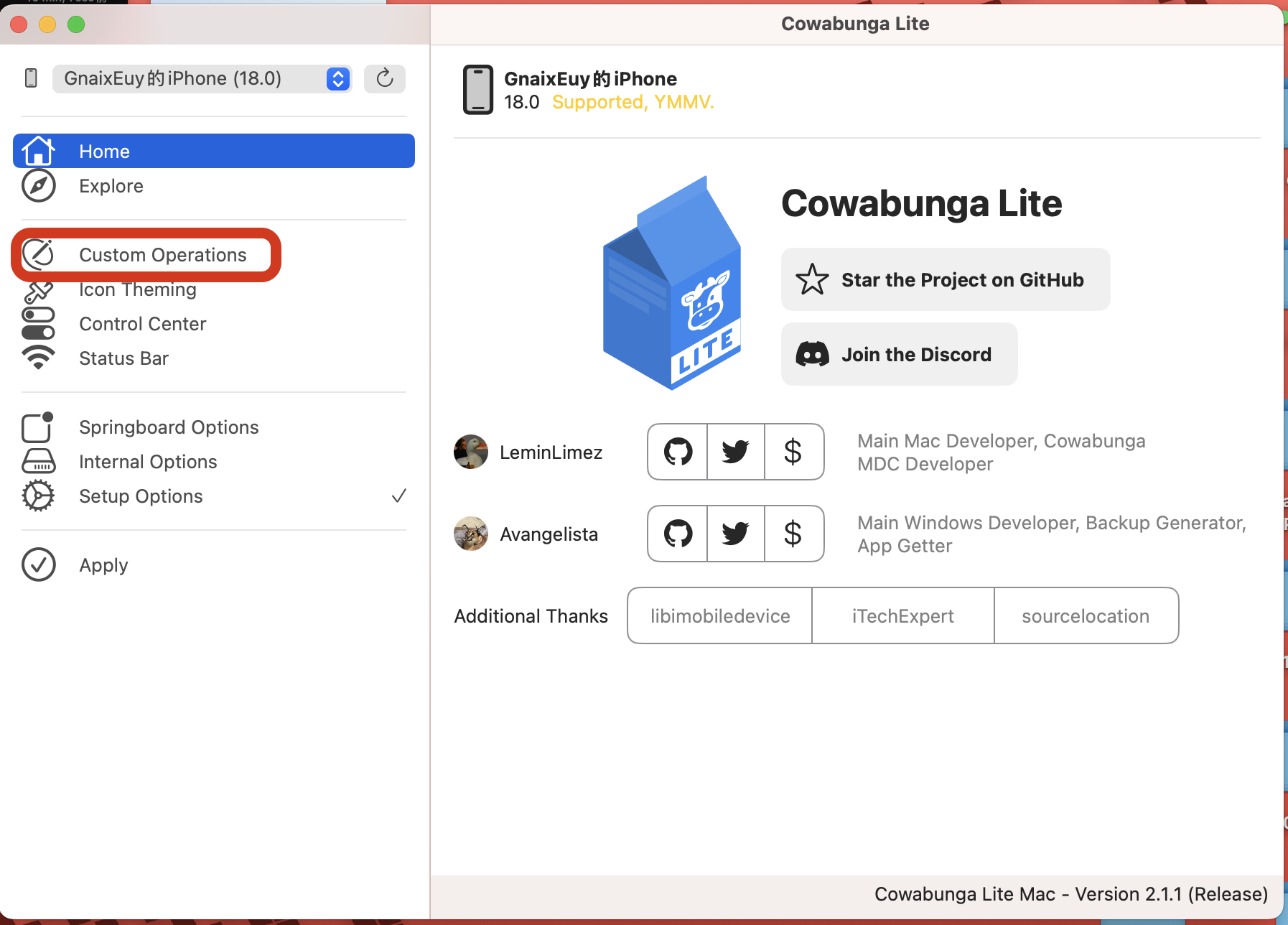This screenshot has height=925, width=1288.
Task: Switch to the Home section
Action: coord(104,151)
